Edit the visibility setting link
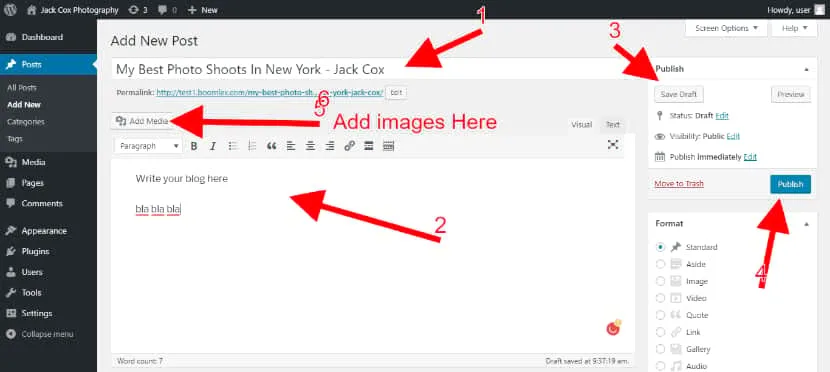 (733, 136)
